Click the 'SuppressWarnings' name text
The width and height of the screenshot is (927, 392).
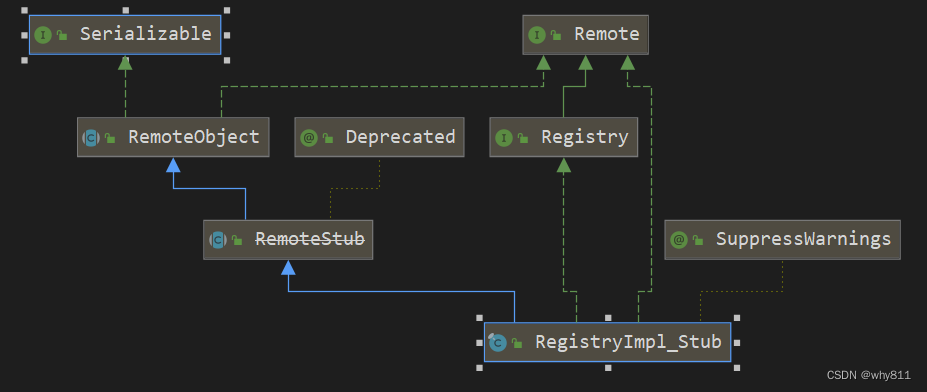pyautogui.click(x=803, y=239)
